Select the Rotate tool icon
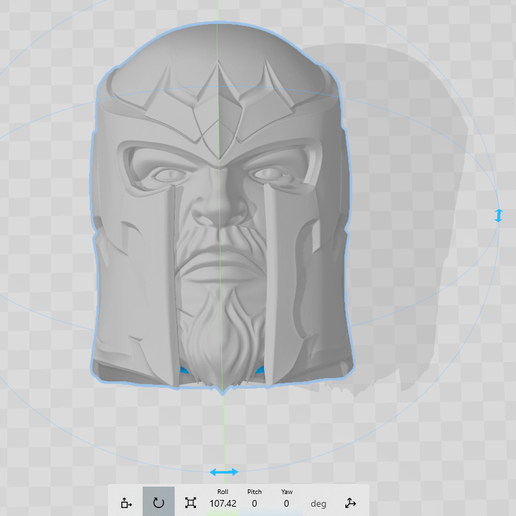The image size is (516, 516). pyautogui.click(x=158, y=503)
